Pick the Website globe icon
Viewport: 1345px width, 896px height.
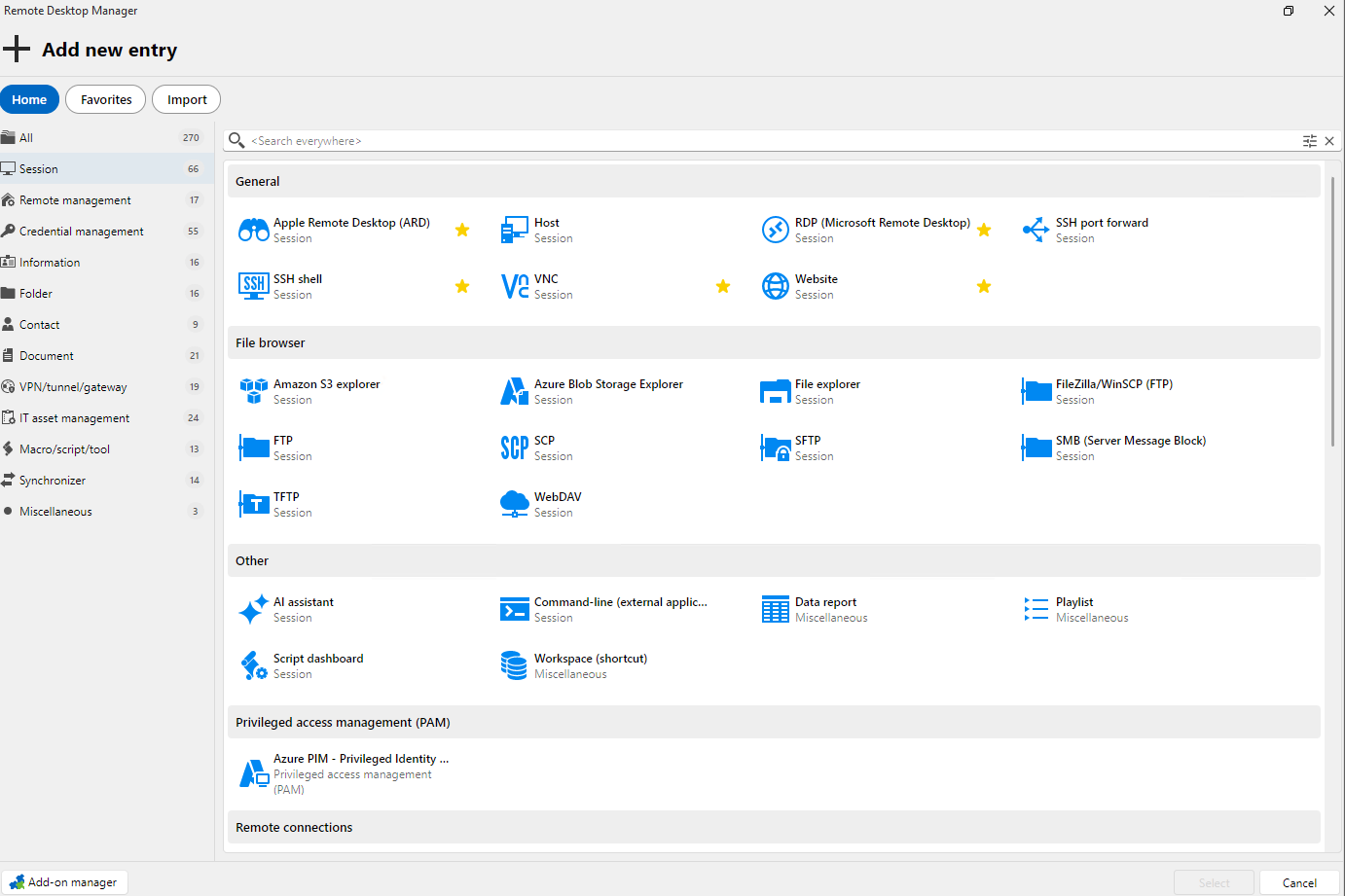click(x=776, y=286)
